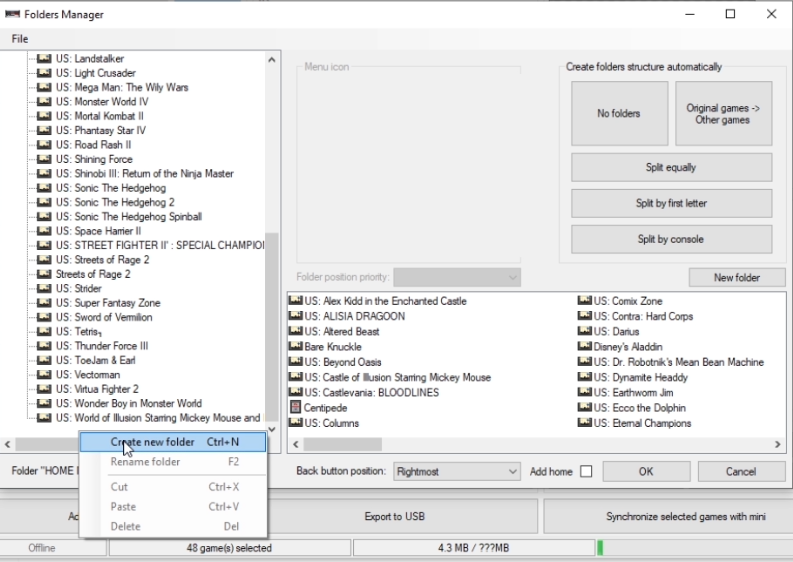793x562 pixels.
Task: Select the icon for US: Mortal Kombat II
Action: coord(45,116)
